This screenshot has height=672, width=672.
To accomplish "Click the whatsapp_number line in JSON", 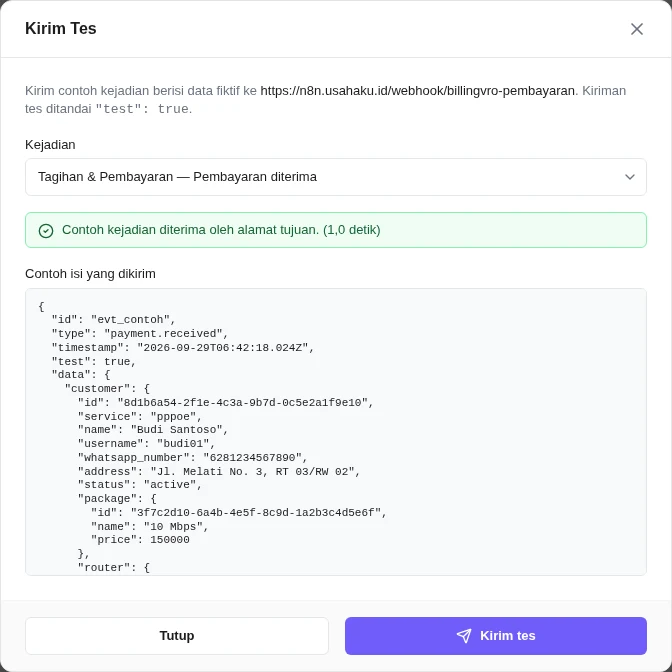I will pyautogui.click(x=192, y=457).
